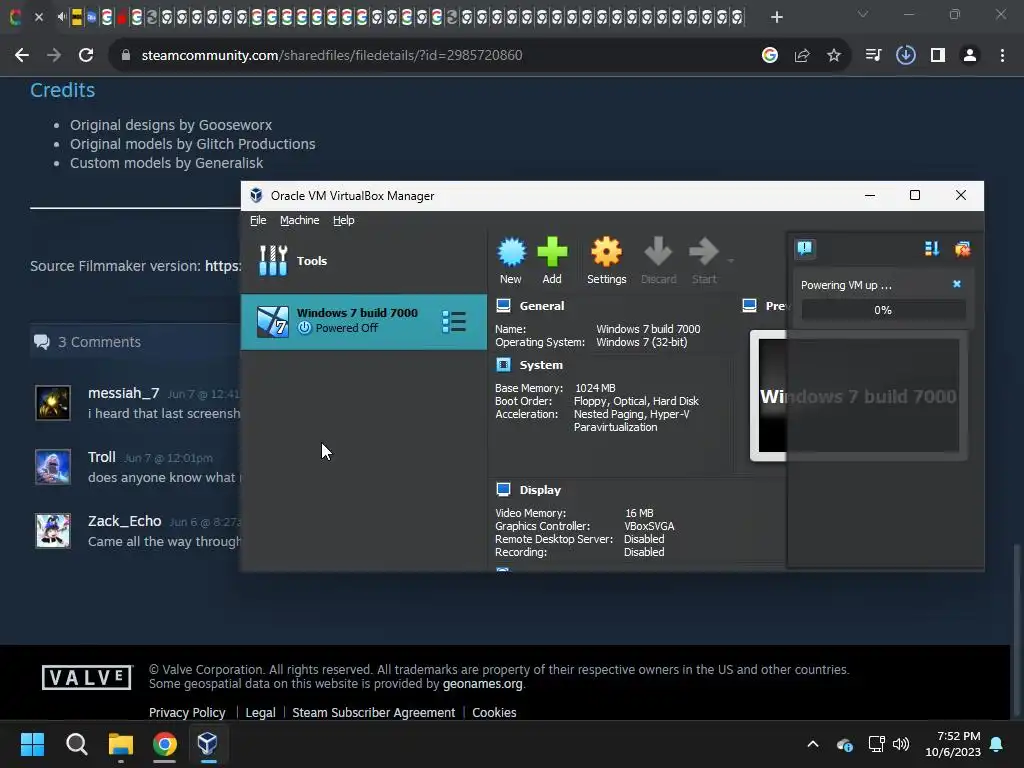Select the Windows 7 build 7000 machine entry

364,321
